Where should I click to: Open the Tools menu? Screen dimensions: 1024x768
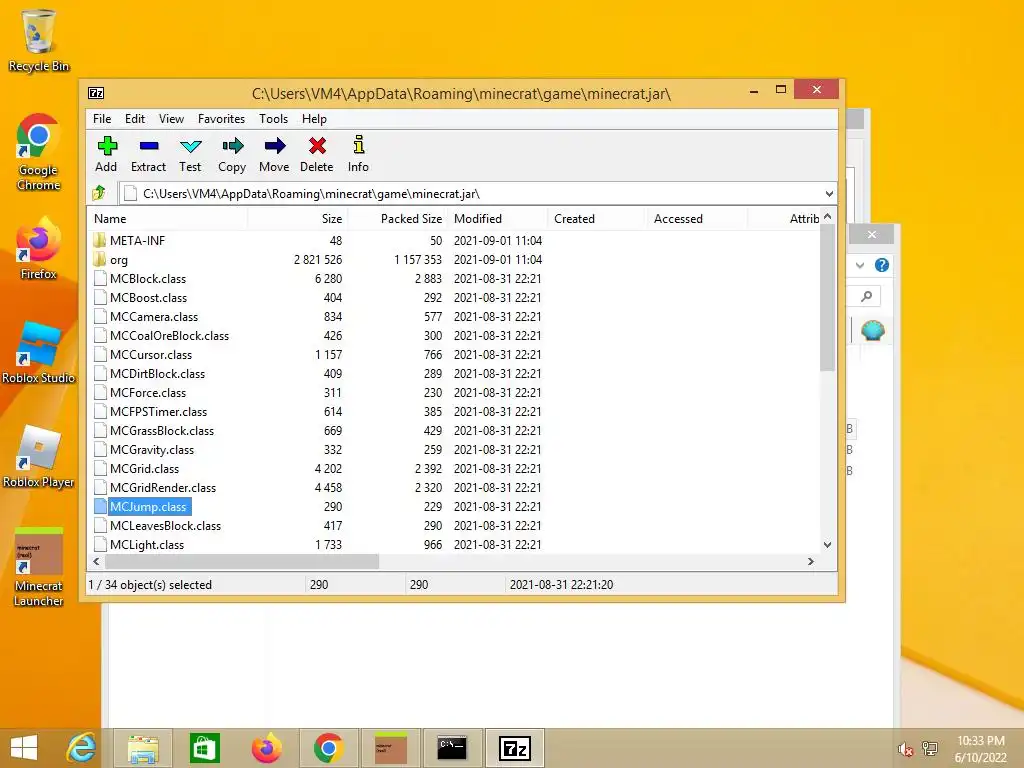273,119
